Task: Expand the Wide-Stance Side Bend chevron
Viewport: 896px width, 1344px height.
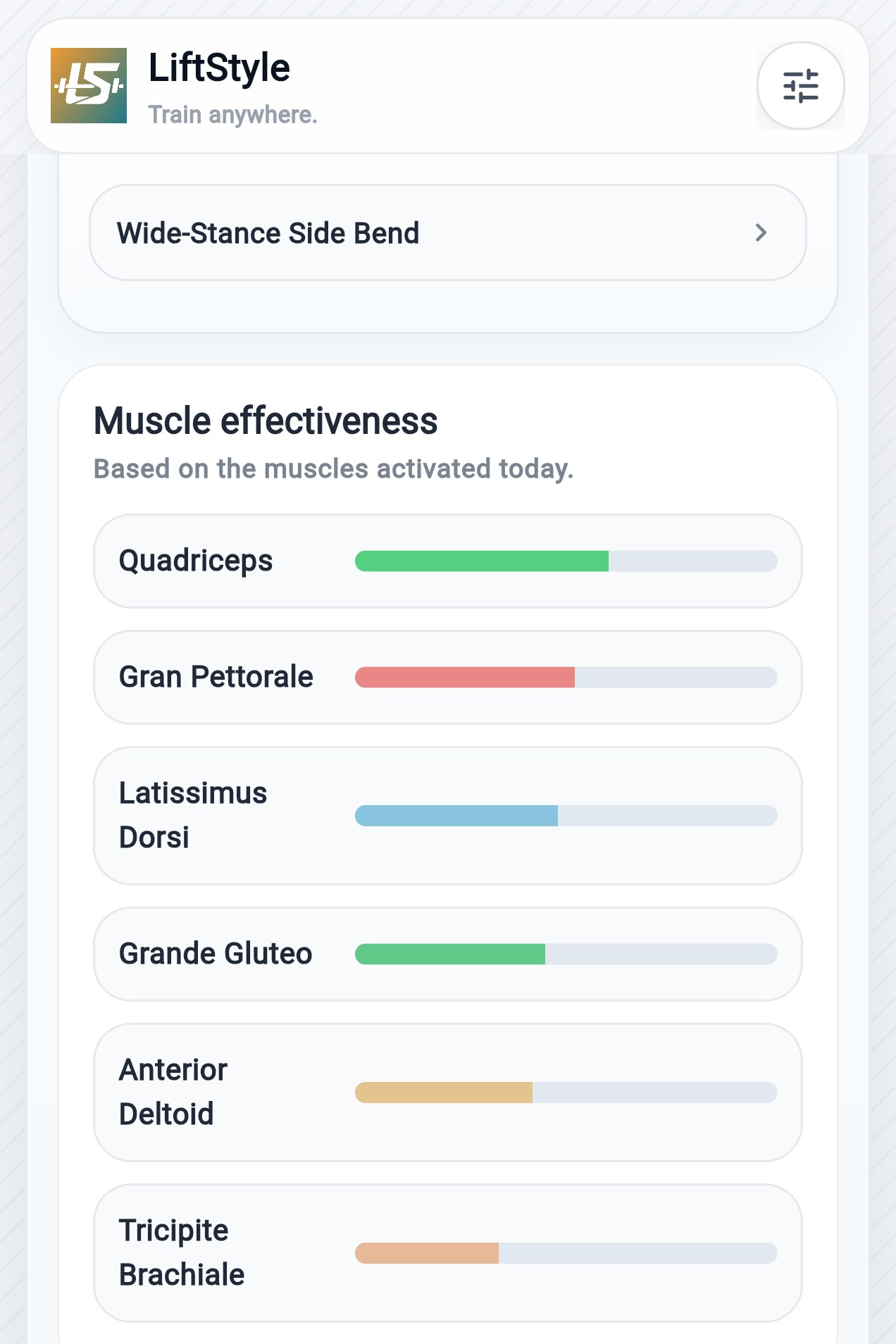Action: [761, 232]
